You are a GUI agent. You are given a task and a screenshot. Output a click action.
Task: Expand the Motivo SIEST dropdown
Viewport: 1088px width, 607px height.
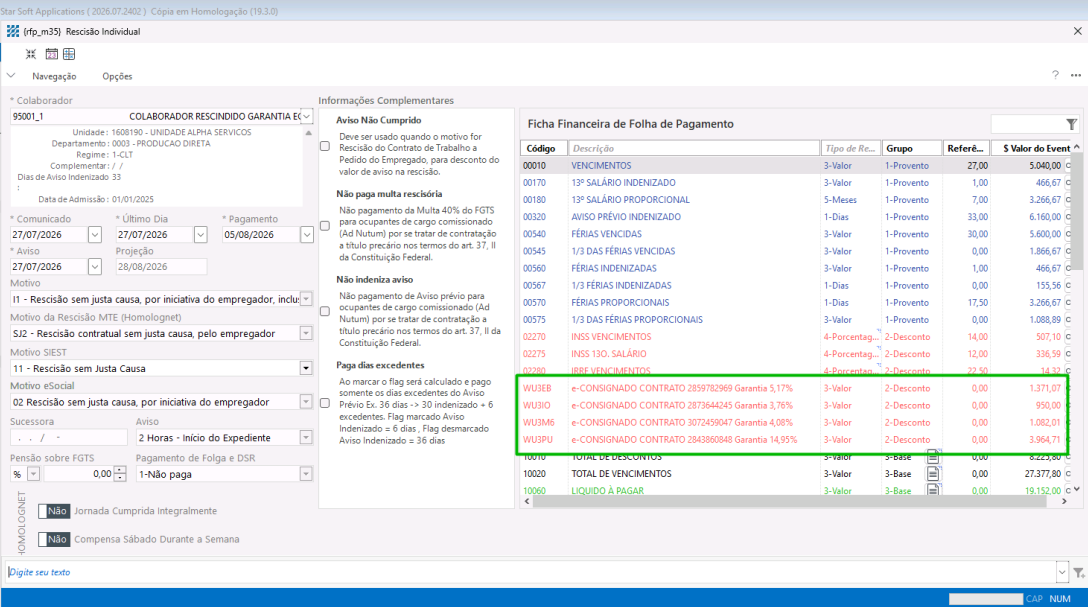click(x=306, y=368)
